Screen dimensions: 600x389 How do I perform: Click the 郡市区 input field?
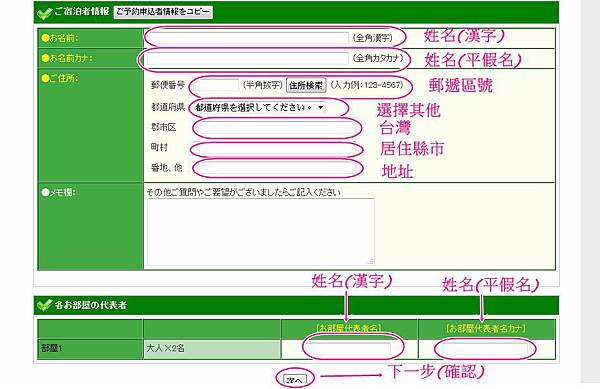point(275,128)
